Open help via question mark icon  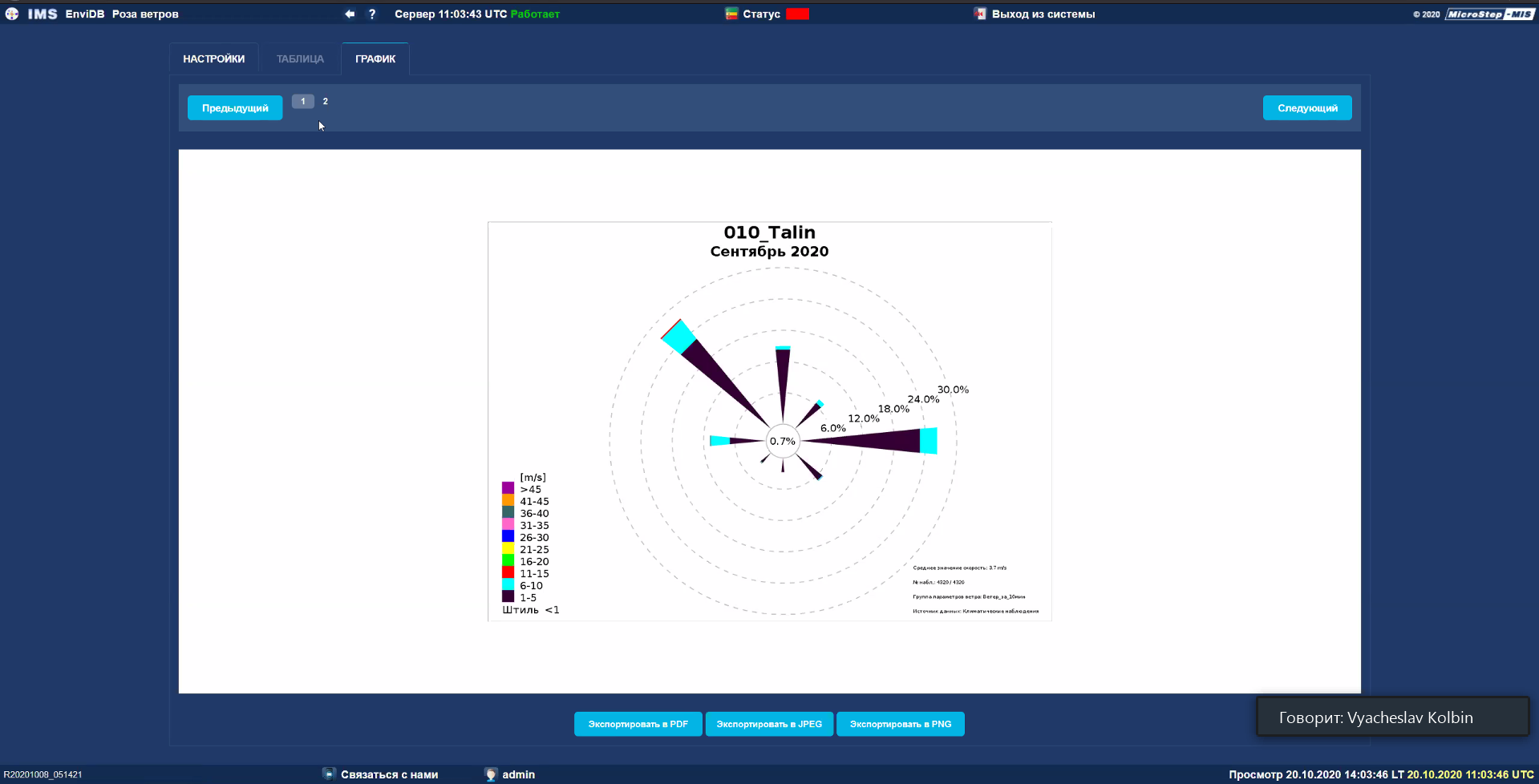pos(372,14)
